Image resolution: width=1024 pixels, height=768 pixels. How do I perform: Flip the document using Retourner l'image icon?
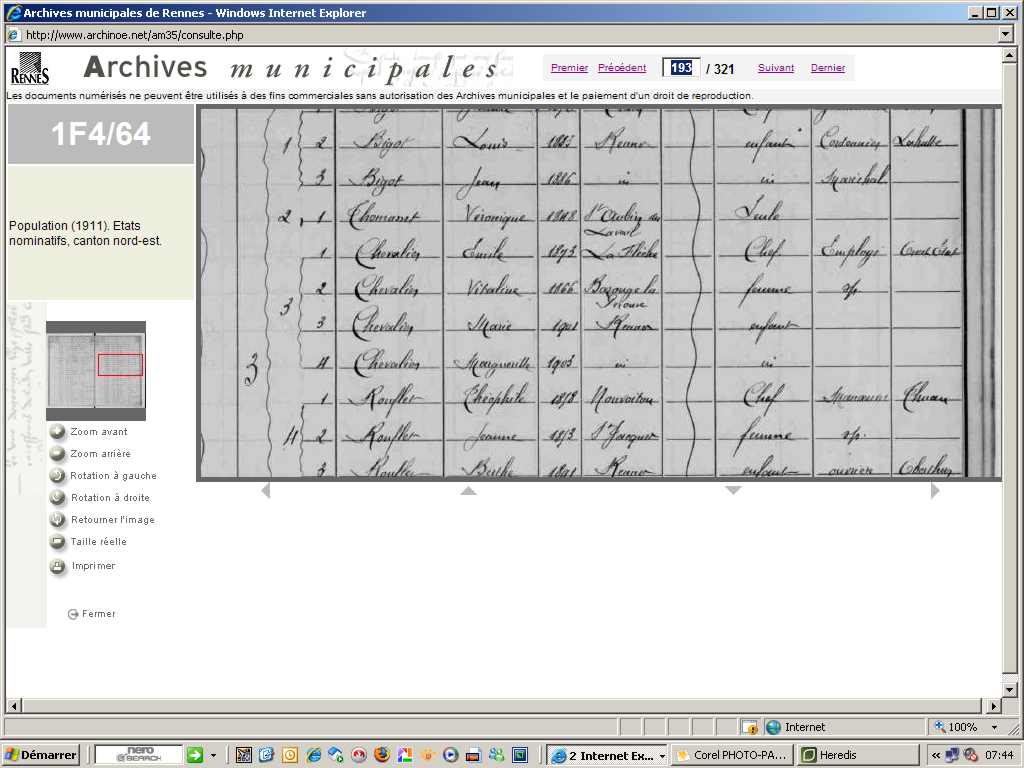pos(58,520)
